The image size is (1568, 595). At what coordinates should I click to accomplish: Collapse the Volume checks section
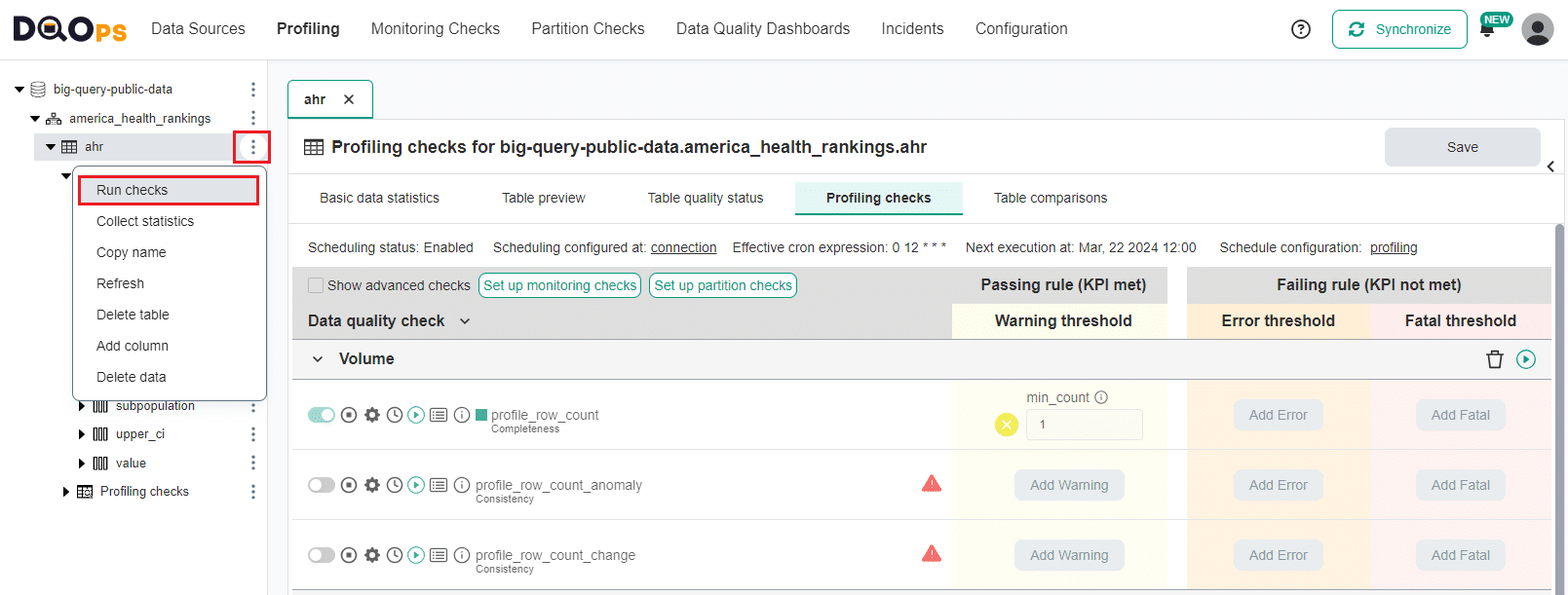[318, 359]
